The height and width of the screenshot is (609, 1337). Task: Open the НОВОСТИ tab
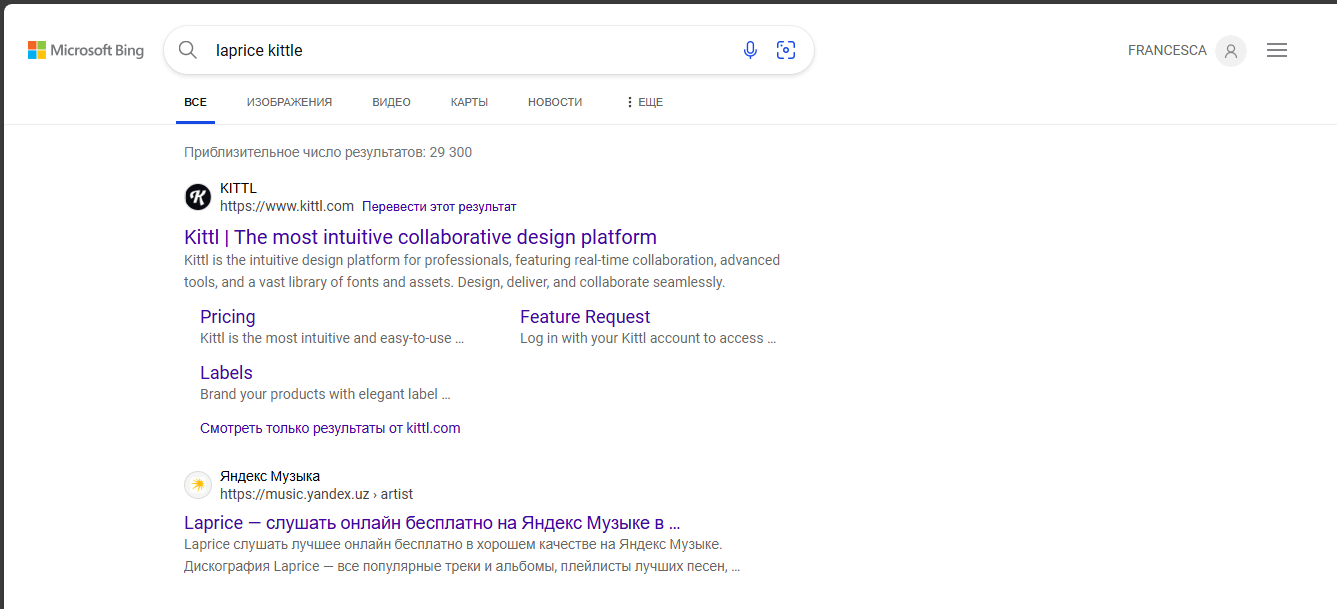[554, 102]
